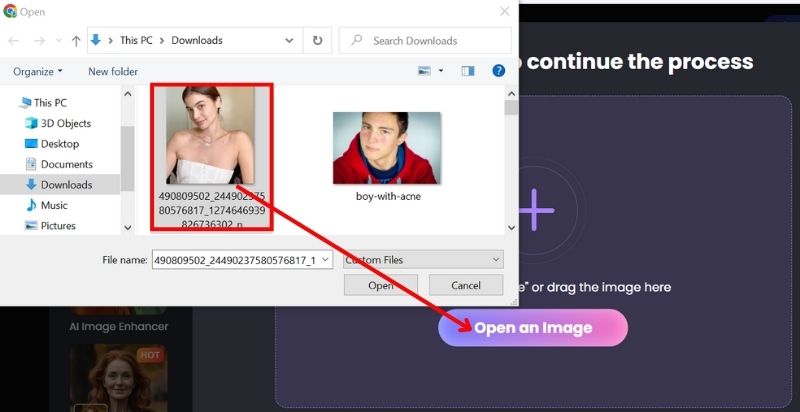
Task: Go back using the back arrow
Action: (13, 41)
